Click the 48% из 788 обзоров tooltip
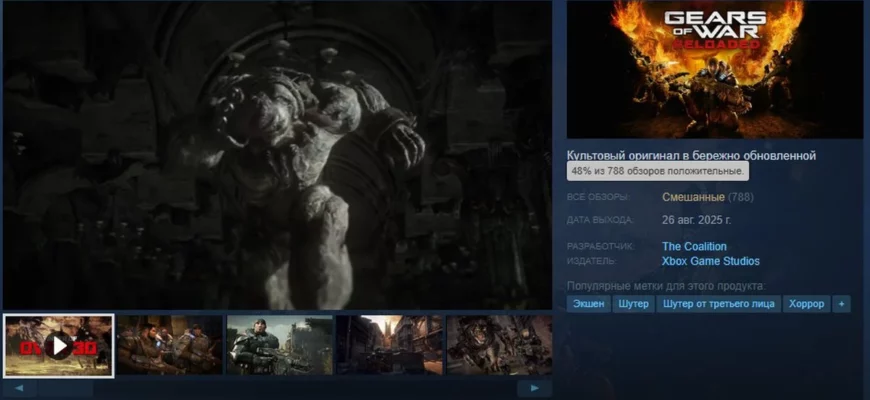The height and width of the screenshot is (400, 870). point(657,171)
